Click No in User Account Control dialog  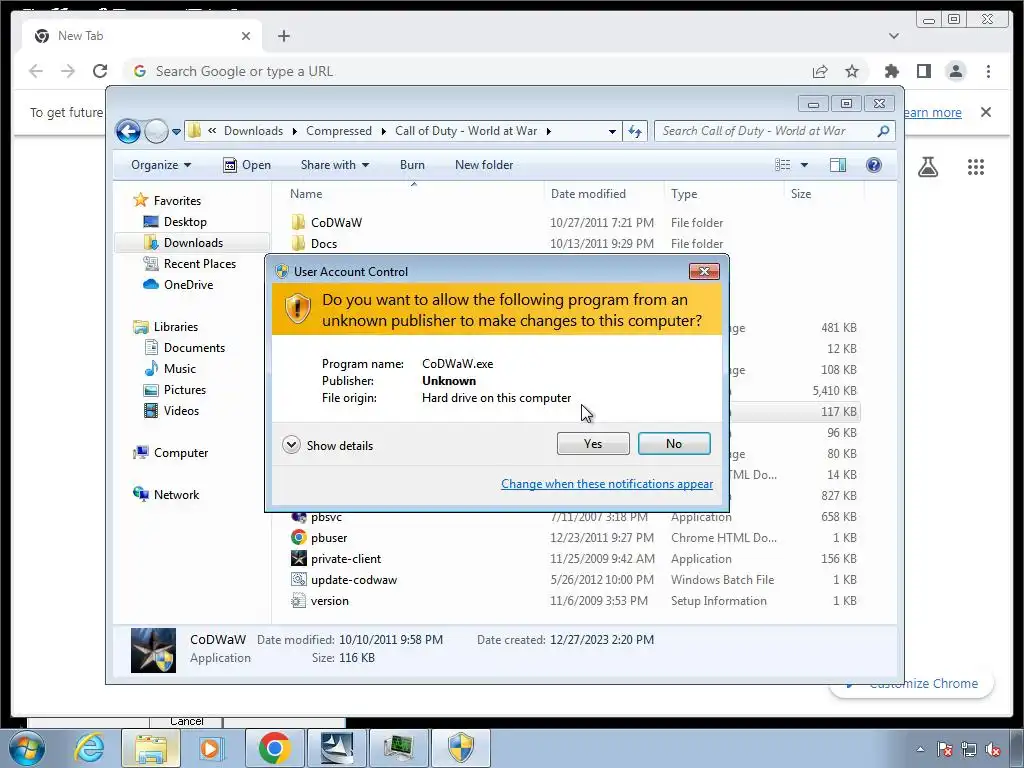coord(674,443)
